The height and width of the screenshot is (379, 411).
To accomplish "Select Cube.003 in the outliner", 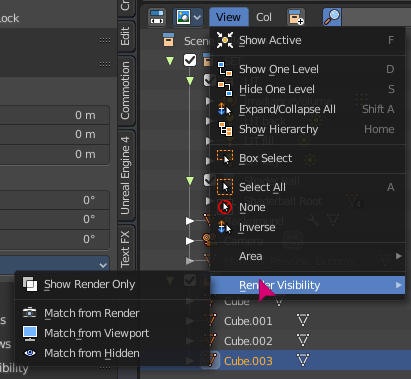I will (x=248, y=361).
